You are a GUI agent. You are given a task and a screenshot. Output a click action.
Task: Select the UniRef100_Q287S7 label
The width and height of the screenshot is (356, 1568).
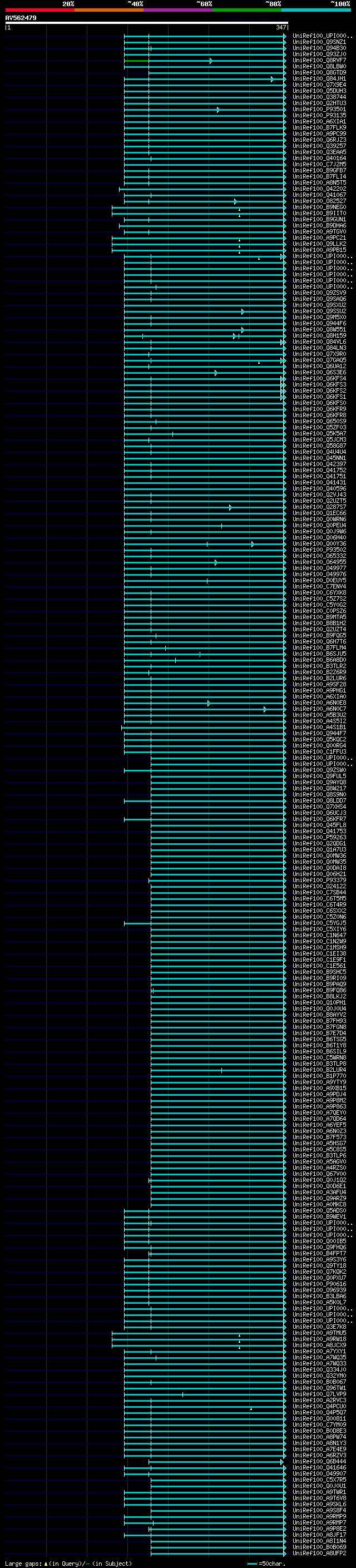[x=319, y=506]
